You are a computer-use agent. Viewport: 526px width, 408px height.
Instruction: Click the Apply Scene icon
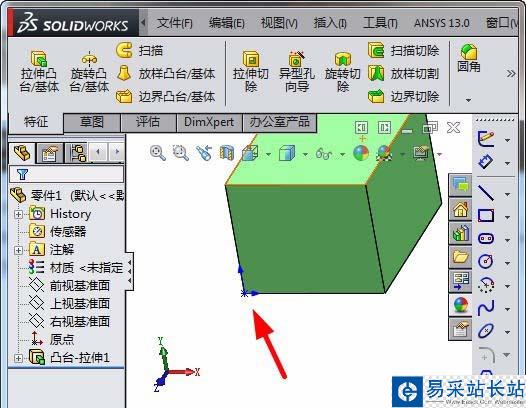pos(384,153)
